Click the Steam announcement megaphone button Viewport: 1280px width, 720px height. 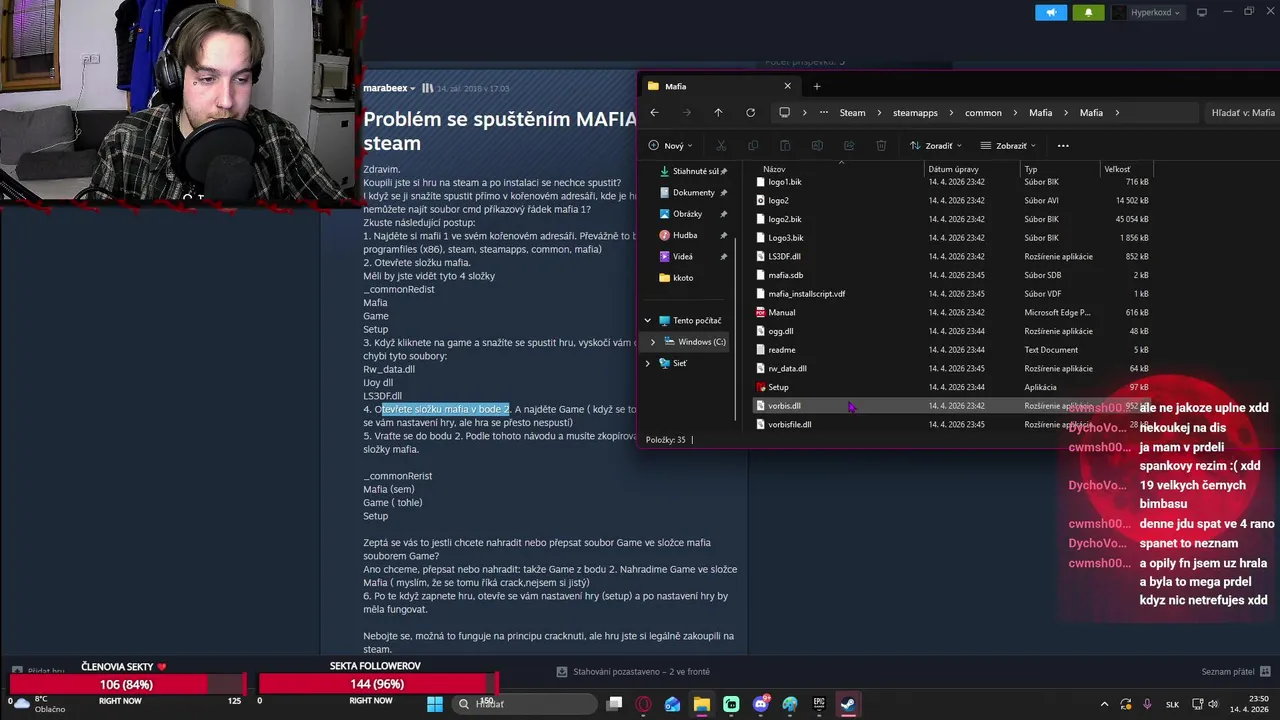point(1051,12)
